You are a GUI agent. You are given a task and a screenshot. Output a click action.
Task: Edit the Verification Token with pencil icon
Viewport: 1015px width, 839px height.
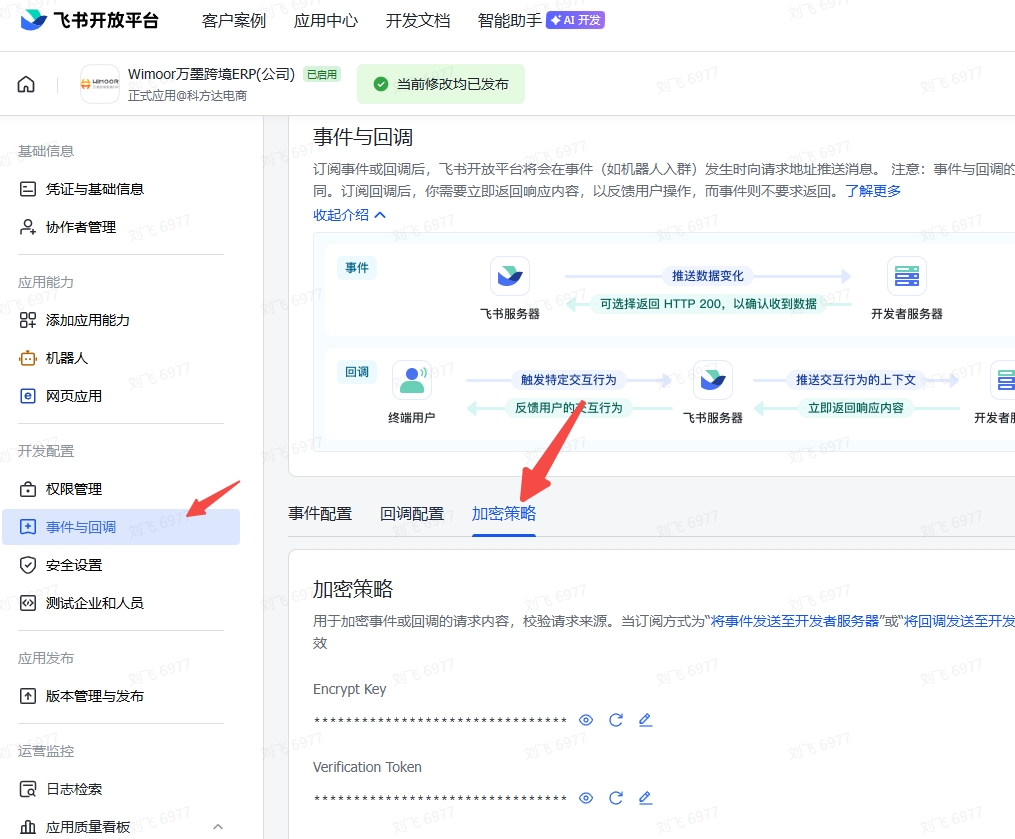(645, 798)
